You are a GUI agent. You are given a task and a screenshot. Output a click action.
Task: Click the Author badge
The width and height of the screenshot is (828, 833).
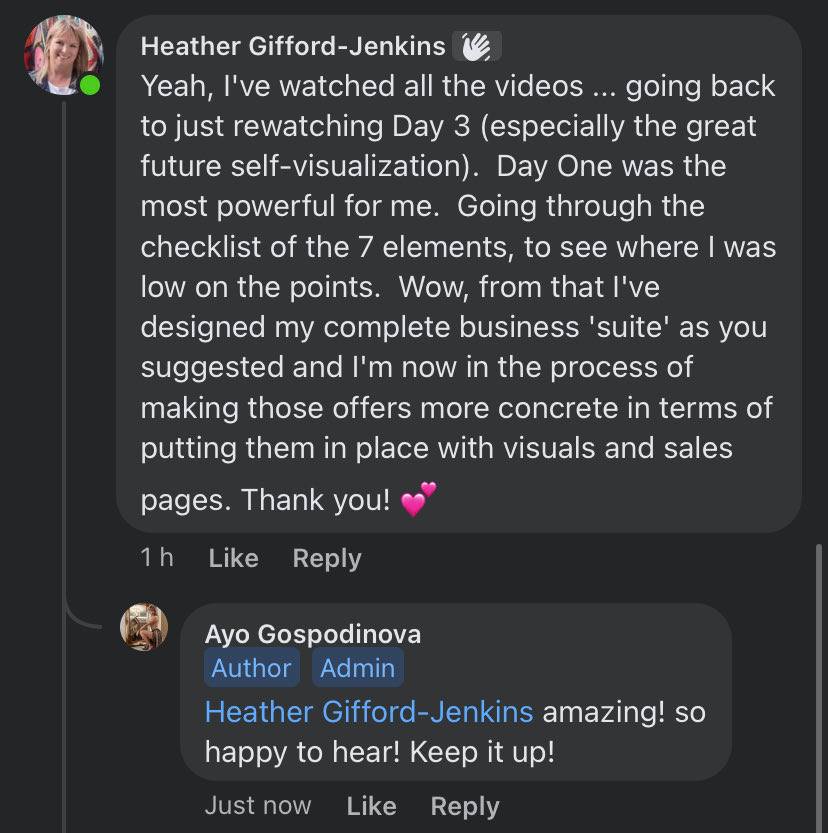pyautogui.click(x=251, y=668)
